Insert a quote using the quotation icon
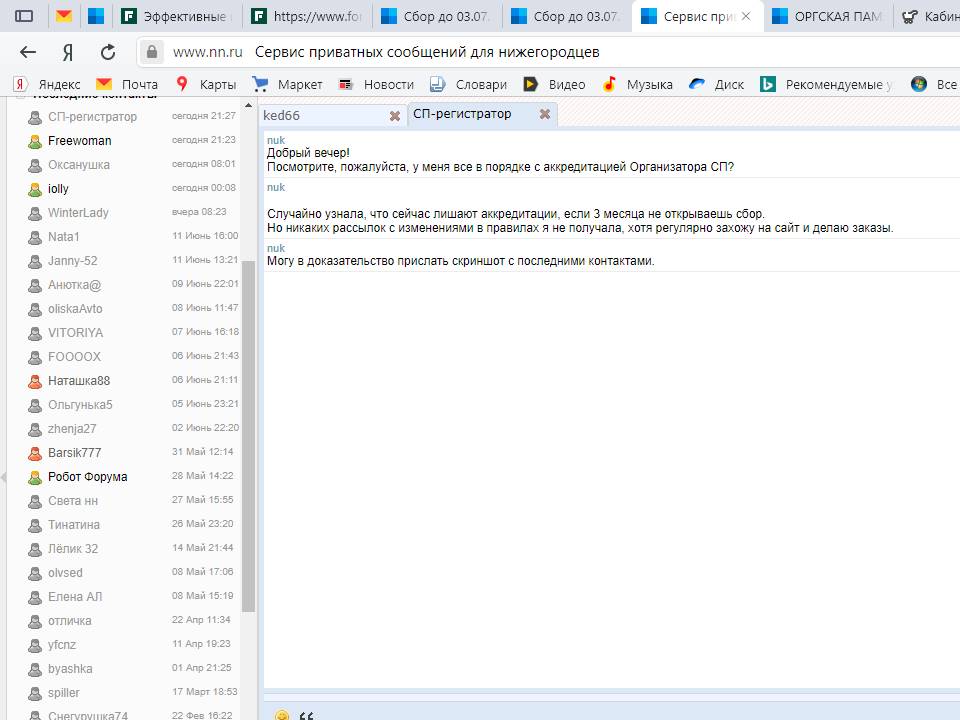960x720 pixels. (x=307, y=715)
